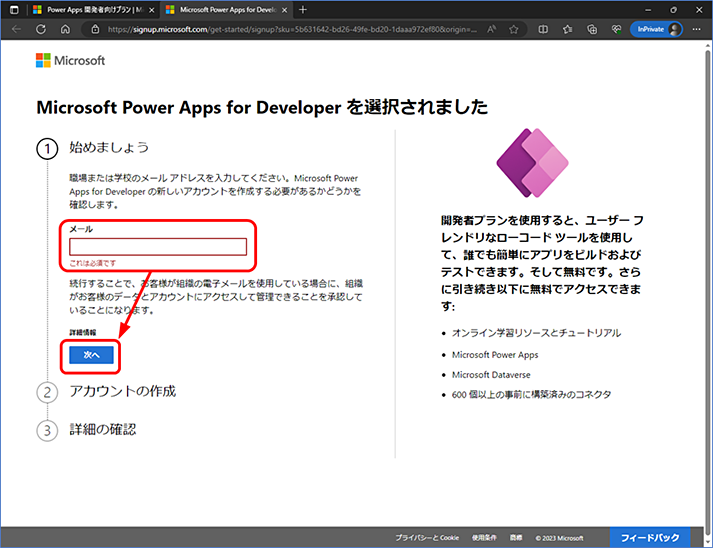The width and height of the screenshot is (713, 548).
Task: Click the メール input field
Action: tap(158, 246)
